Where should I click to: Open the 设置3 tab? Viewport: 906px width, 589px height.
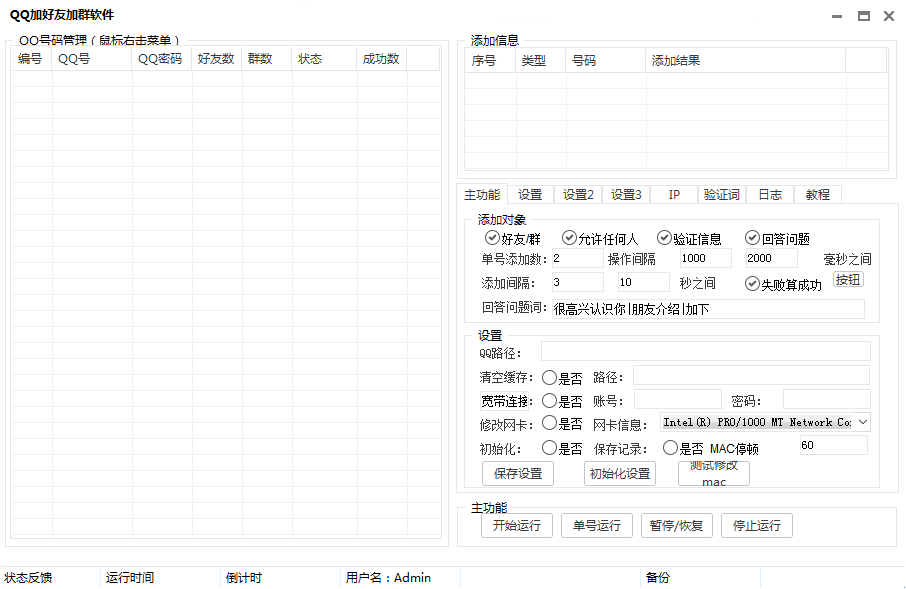point(626,195)
